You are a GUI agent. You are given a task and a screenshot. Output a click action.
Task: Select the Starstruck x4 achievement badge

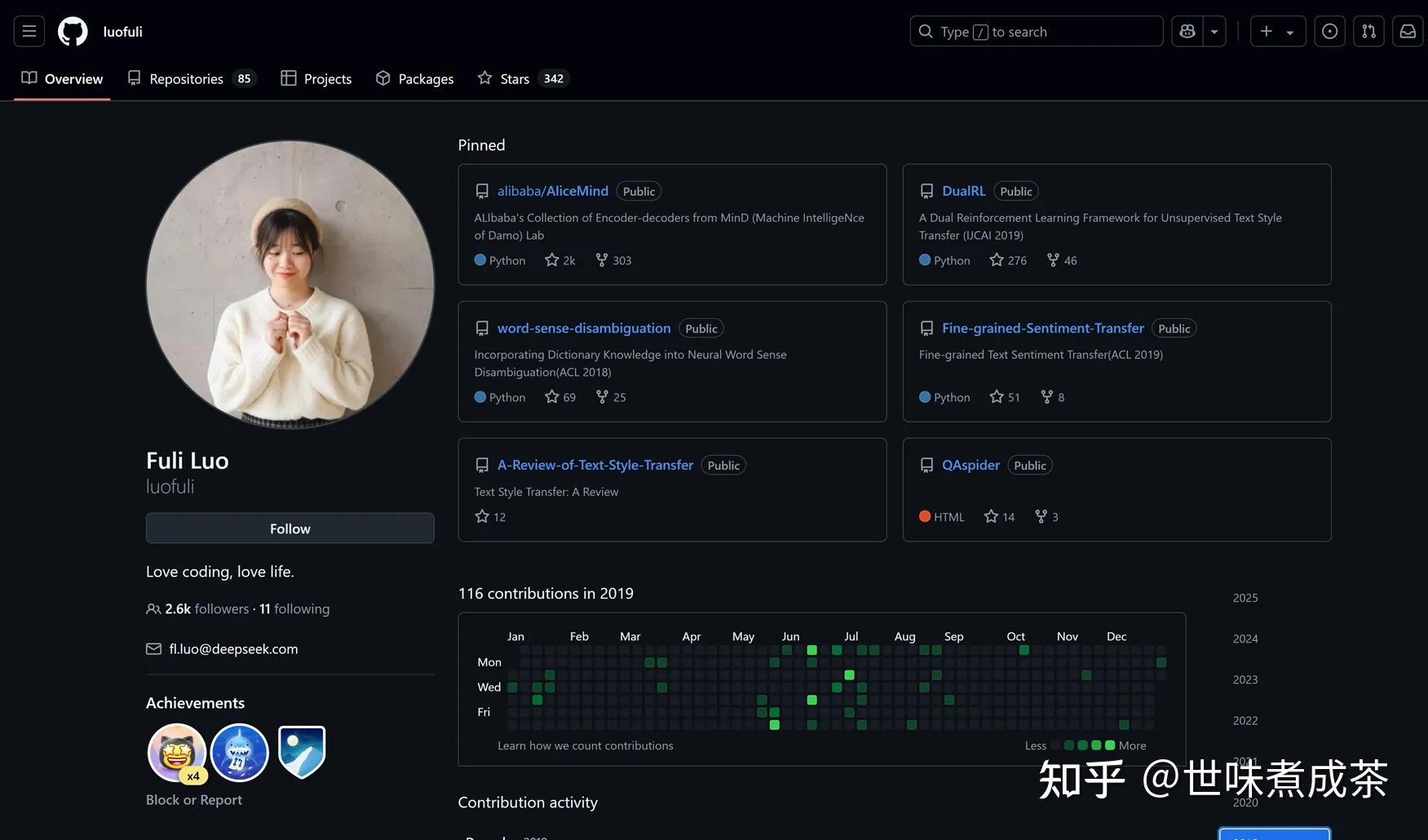[x=177, y=751]
